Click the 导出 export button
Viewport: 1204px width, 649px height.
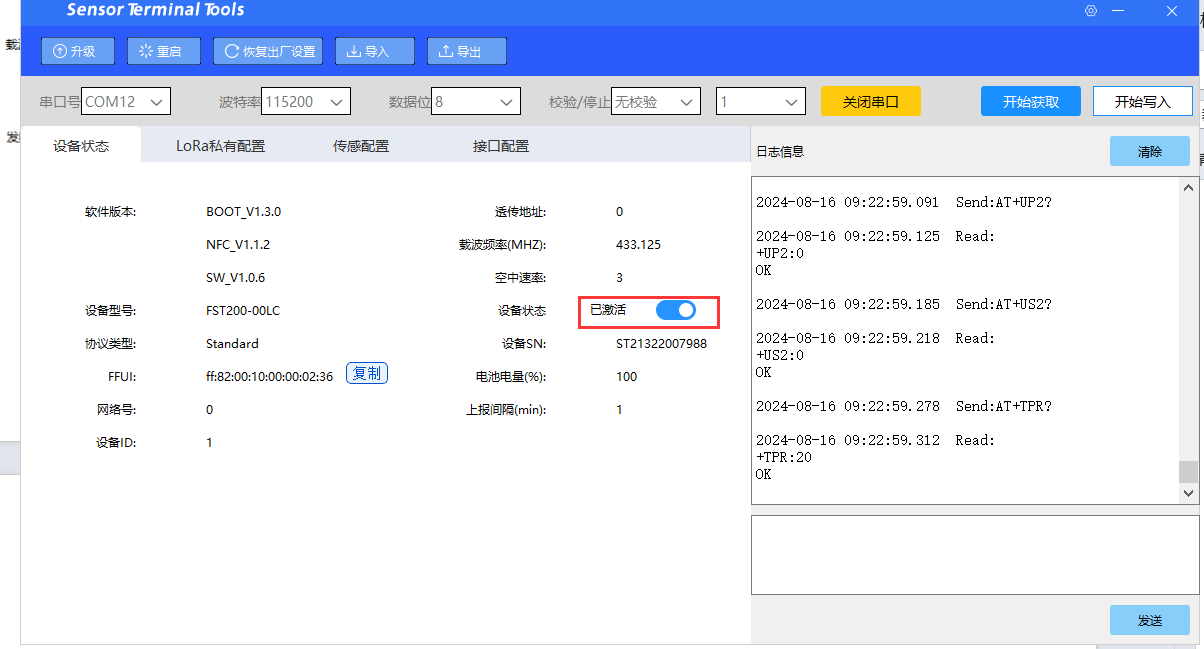(467, 51)
